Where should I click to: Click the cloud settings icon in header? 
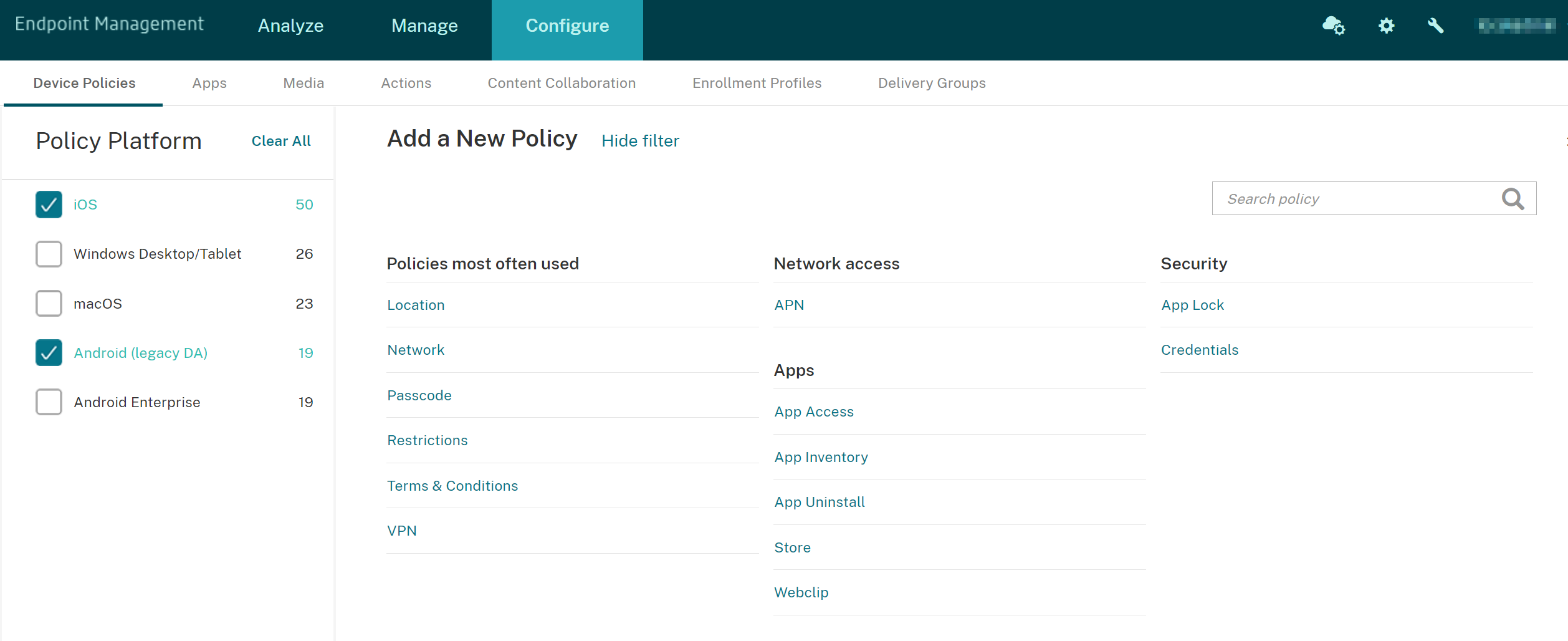pos(1333,26)
